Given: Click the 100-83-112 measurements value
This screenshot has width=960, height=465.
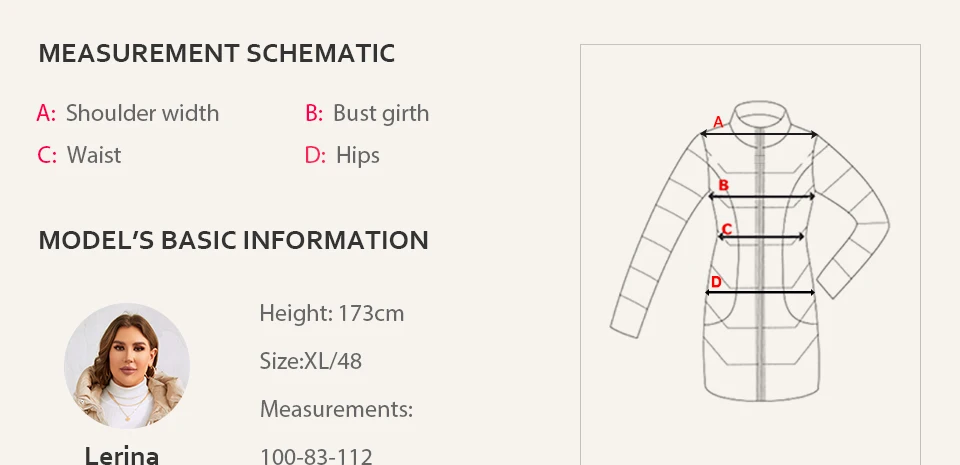Looking at the screenshot, I should pyautogui.click(x=316, y=456).
